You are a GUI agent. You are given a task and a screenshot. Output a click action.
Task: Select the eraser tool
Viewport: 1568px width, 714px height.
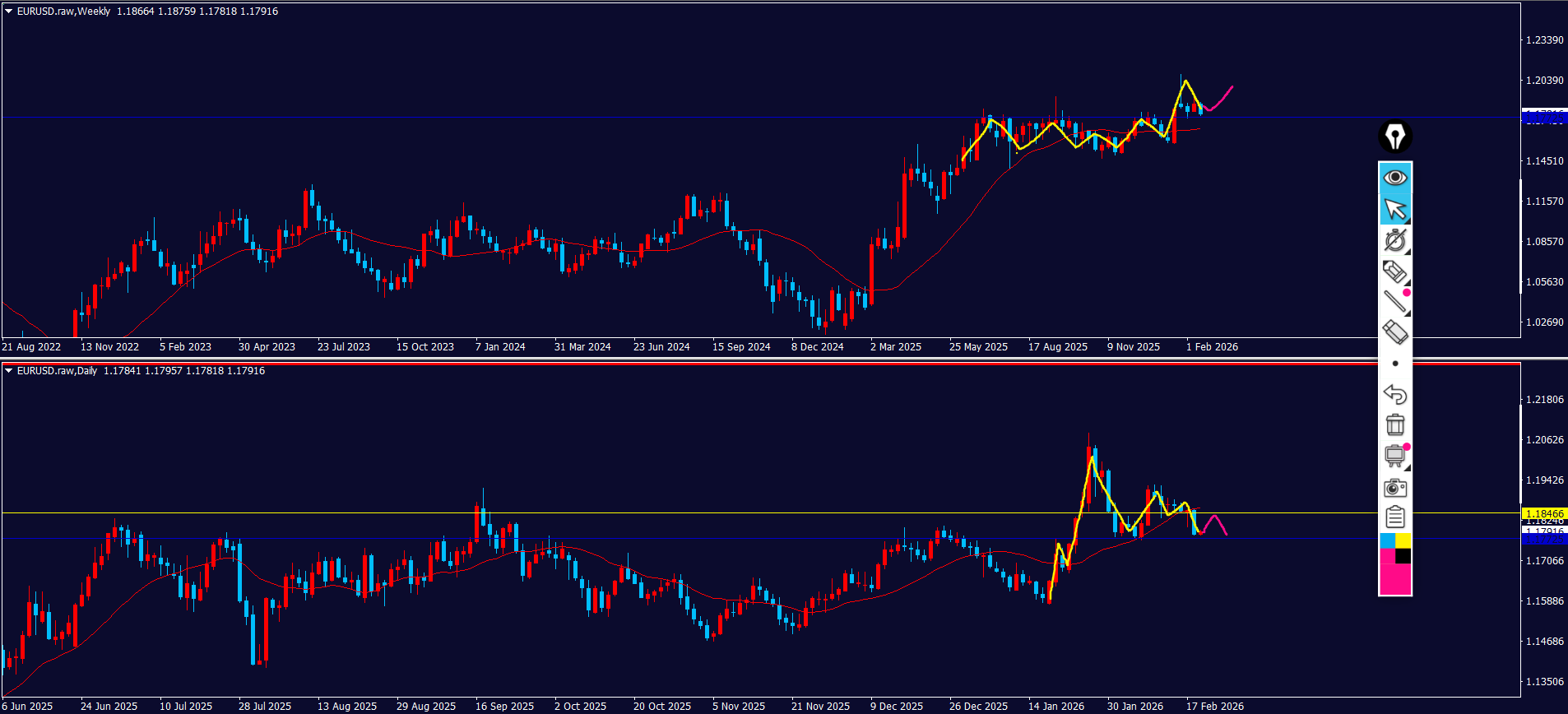point(1394,332)
